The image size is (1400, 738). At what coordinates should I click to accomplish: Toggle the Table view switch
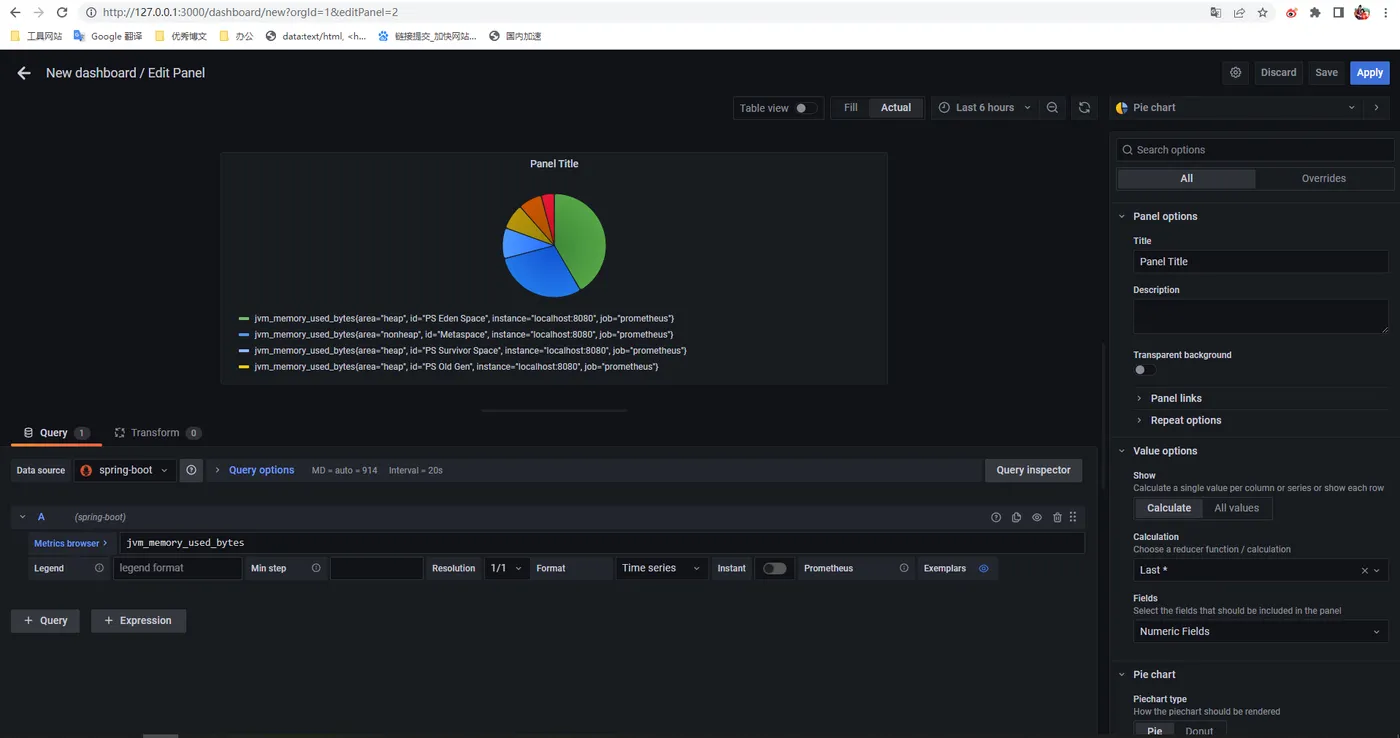[x=805, y=108]
